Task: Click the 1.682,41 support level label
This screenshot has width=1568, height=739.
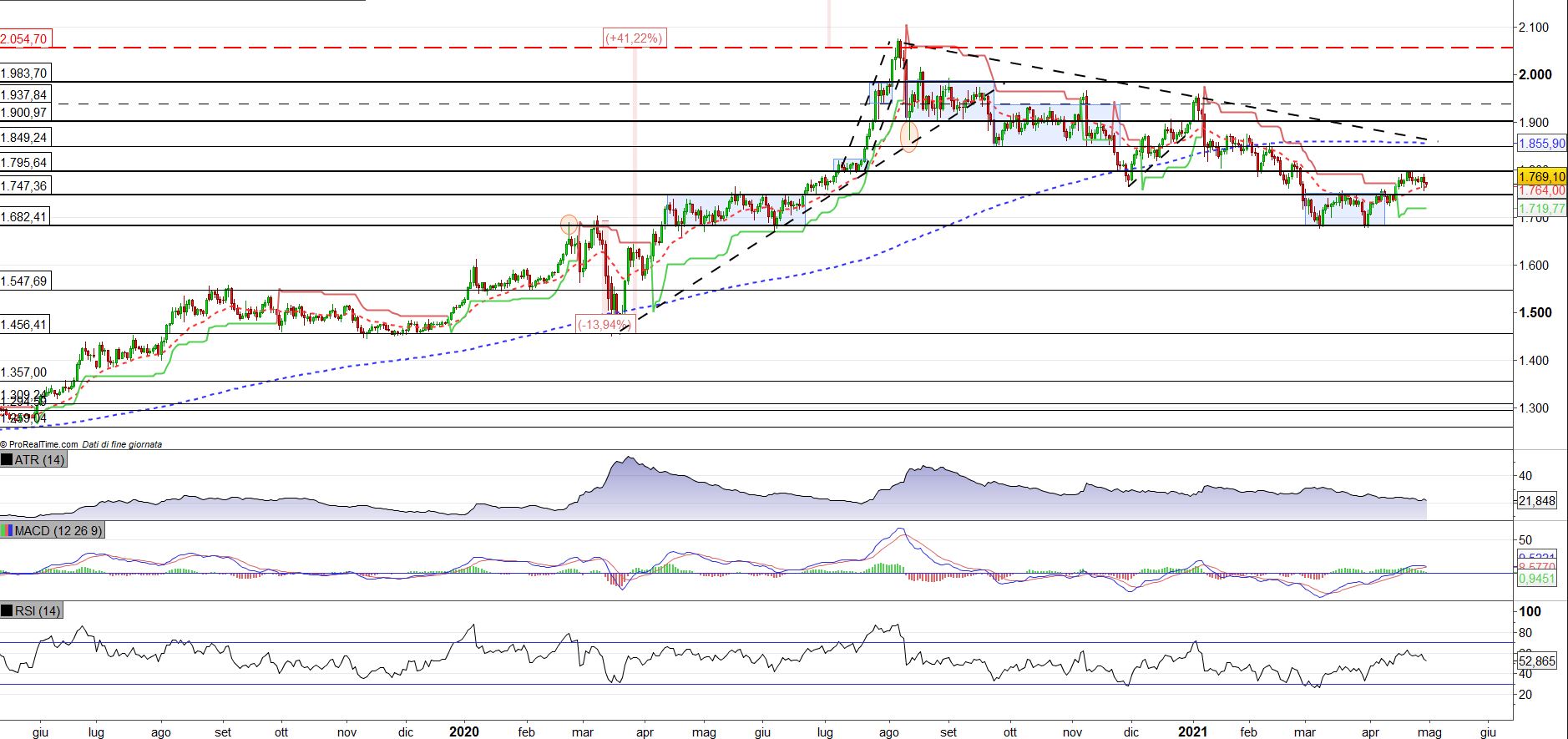Action: pos(25,217)
